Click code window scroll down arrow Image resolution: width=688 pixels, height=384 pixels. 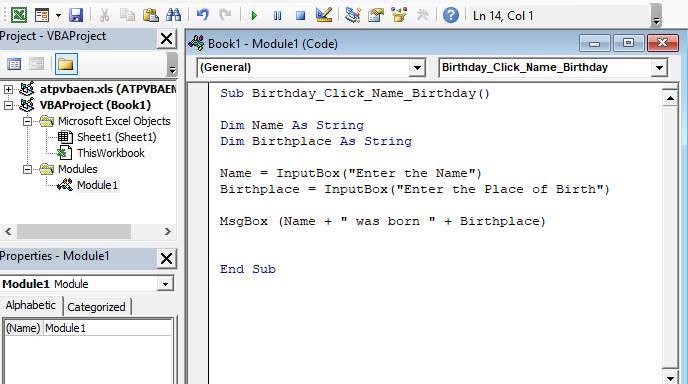[x=670, y=378]
